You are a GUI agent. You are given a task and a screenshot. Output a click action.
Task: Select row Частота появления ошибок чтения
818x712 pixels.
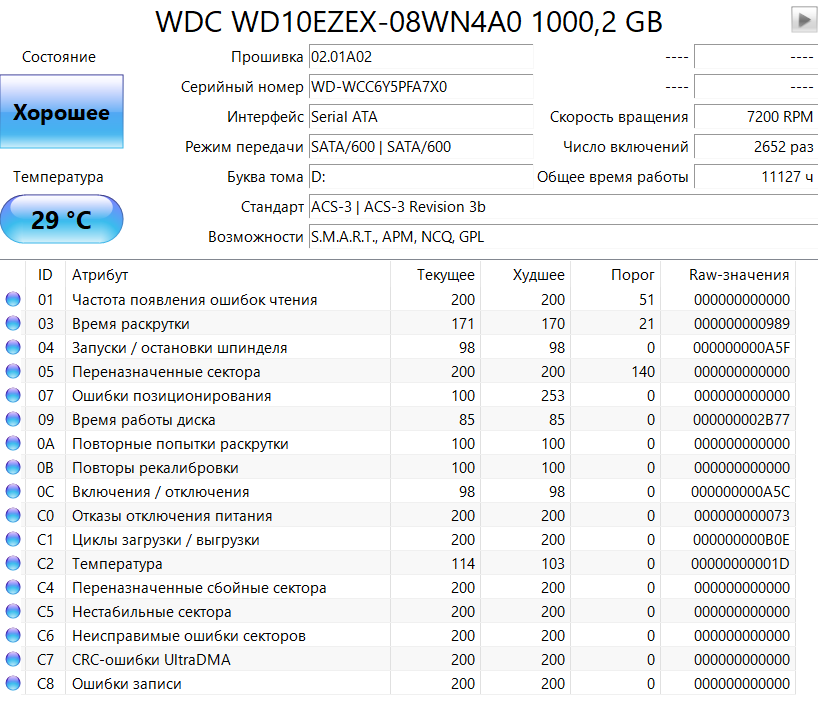click(398, 299)
